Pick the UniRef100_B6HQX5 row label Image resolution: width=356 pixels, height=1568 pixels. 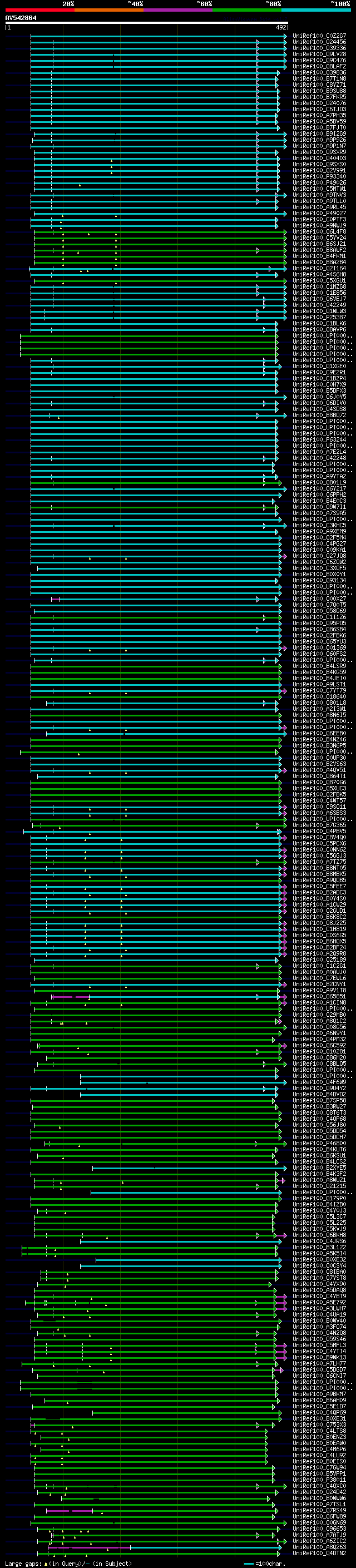[x=319, y=941]
